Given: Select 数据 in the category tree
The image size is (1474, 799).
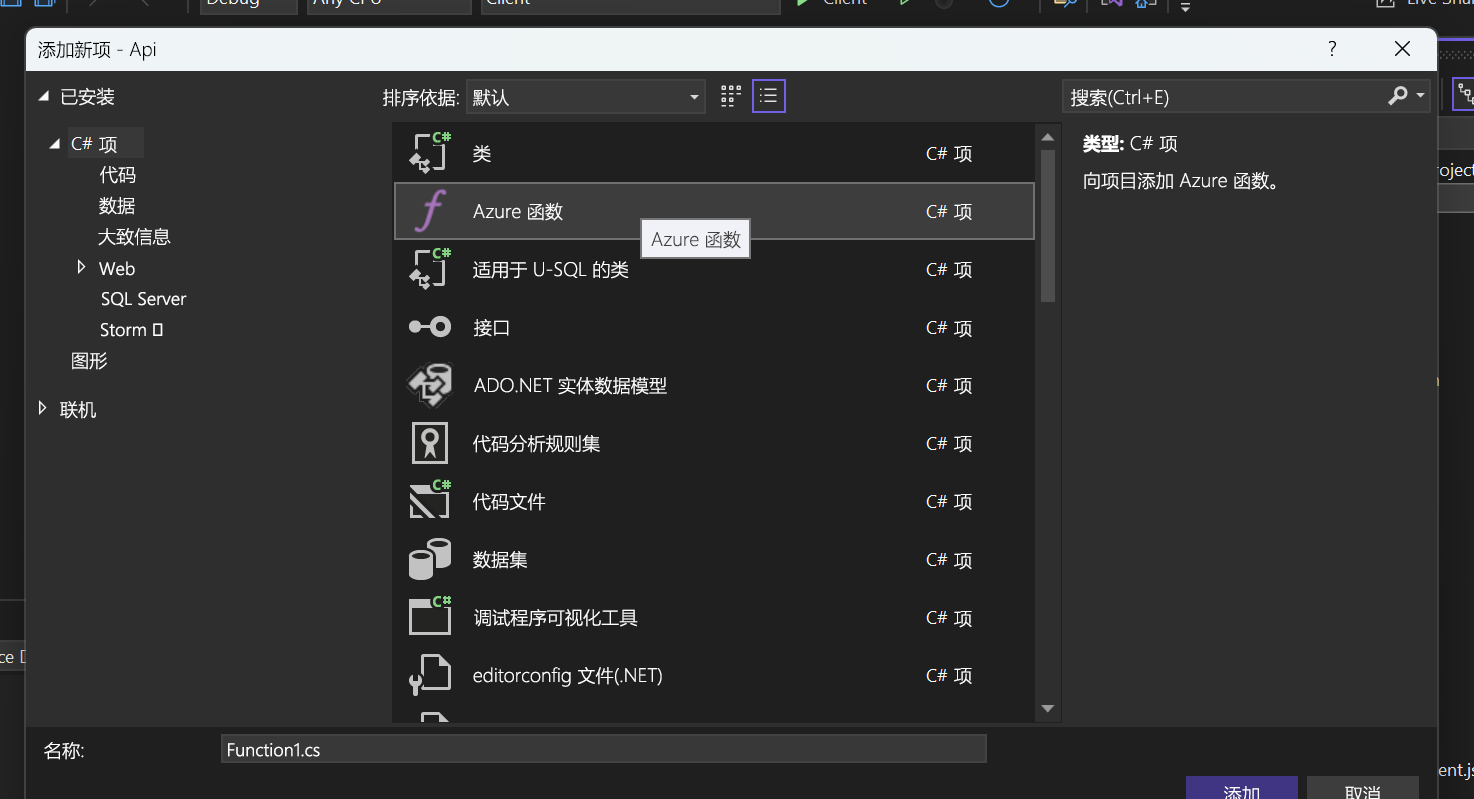Looking at the screenshot, I should [117, 206].
